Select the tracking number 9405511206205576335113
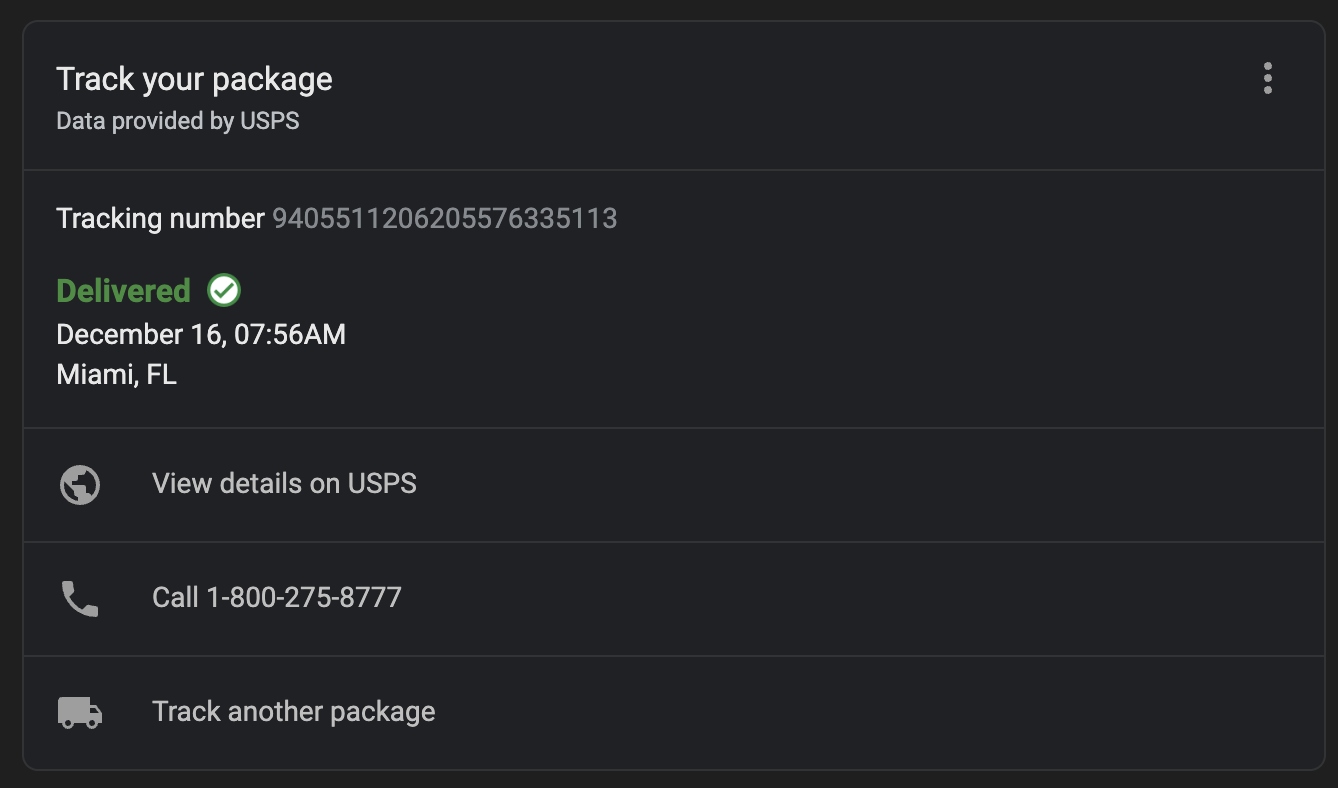The height and width of the screenshot is (788, 1338). [445, 218]
